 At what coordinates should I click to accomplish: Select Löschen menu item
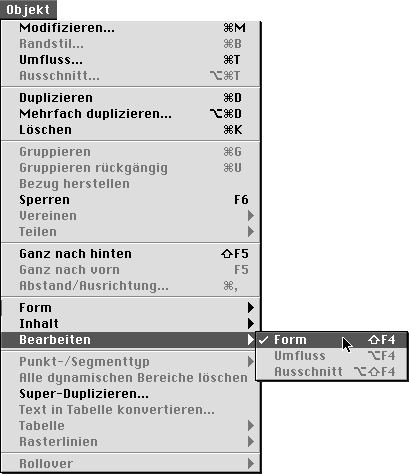[131, 130]
